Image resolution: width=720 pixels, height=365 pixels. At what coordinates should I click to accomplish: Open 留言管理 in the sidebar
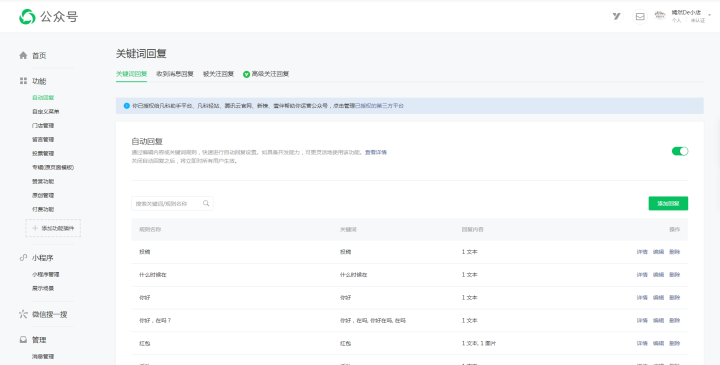[43, 139]
